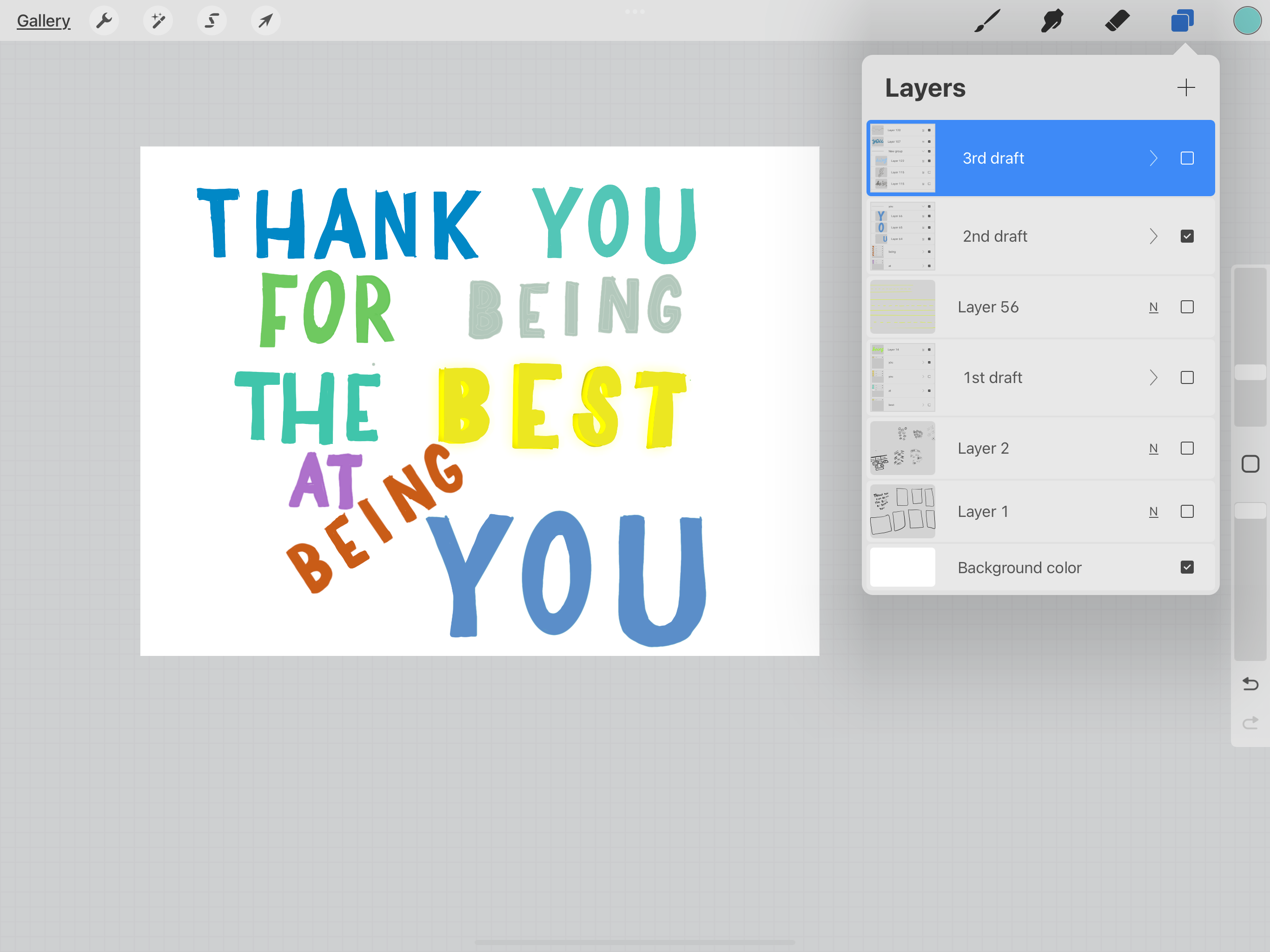This screenshot has height=952, width=1270.
Task: Select the '3rd draft' layer name
Action: pyautogui.click(x=993, y=158)
